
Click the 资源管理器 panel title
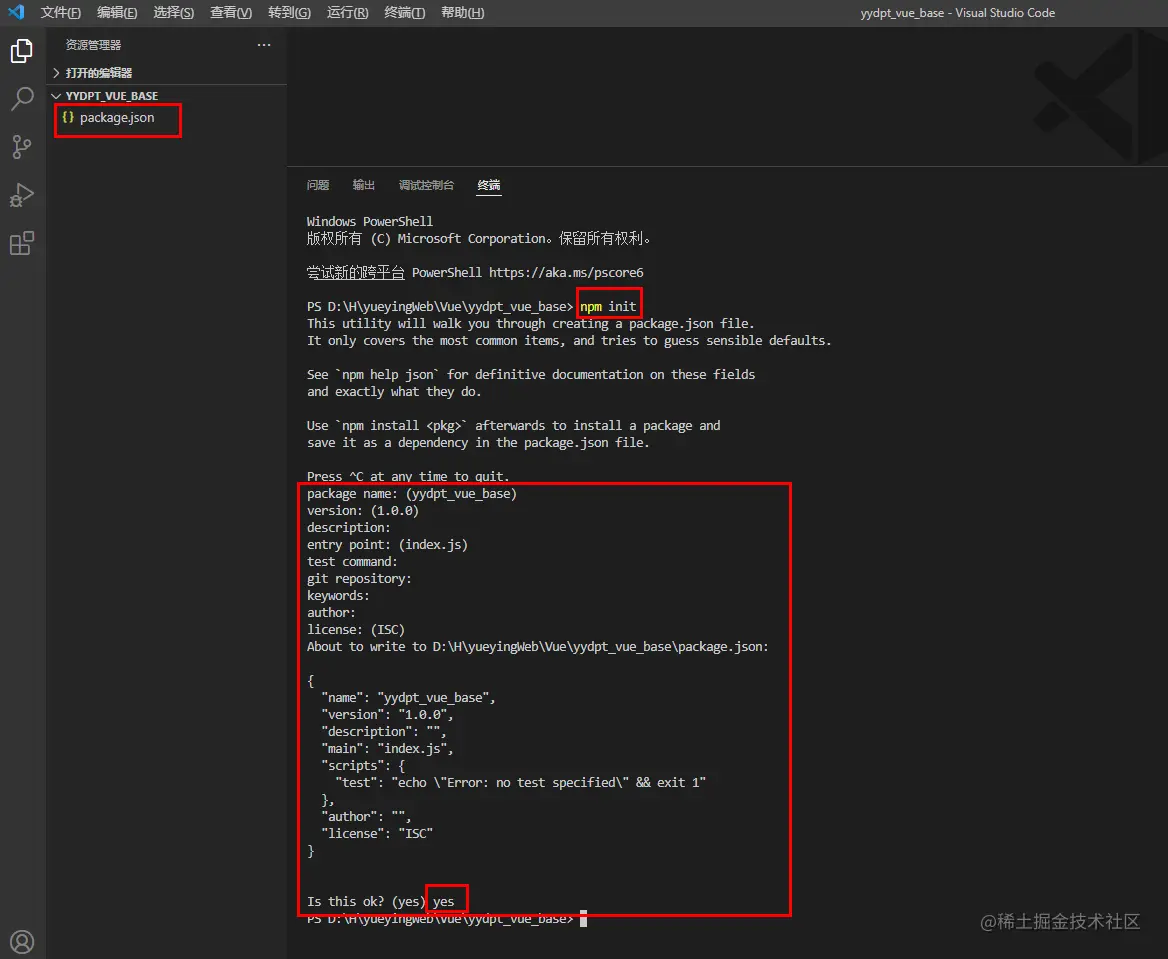pyautogui.click(x=93, y=45)
